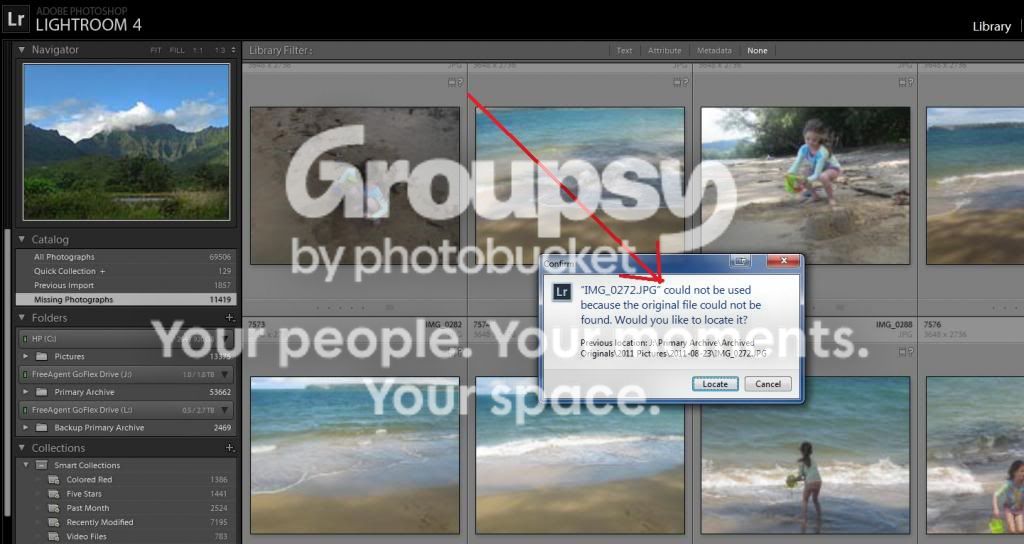
Task: Expand the Backup Primary Archive folder
Action: (x=25, y=428)
